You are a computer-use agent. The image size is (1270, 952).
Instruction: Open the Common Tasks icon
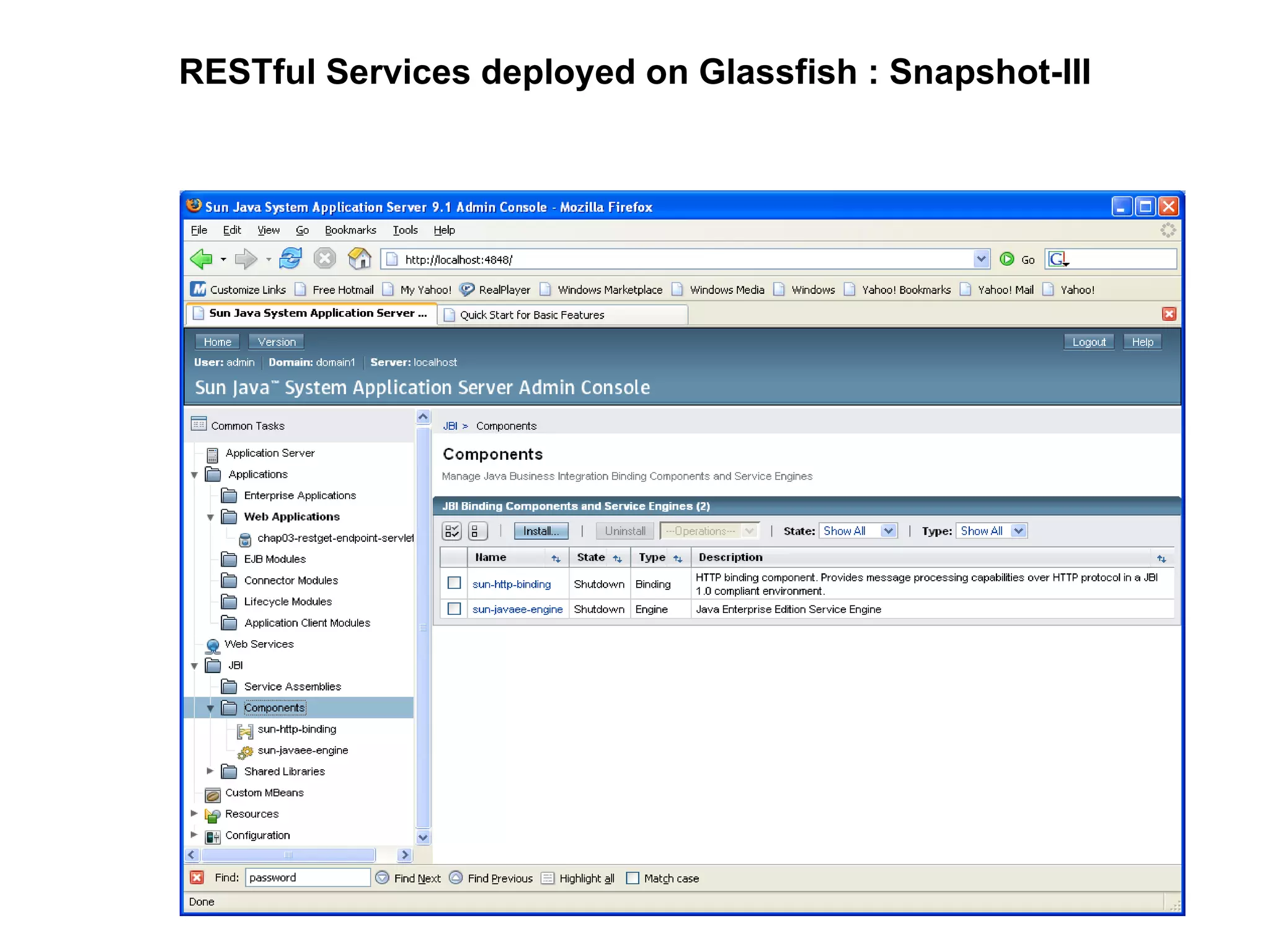click(x=198, y=425)
